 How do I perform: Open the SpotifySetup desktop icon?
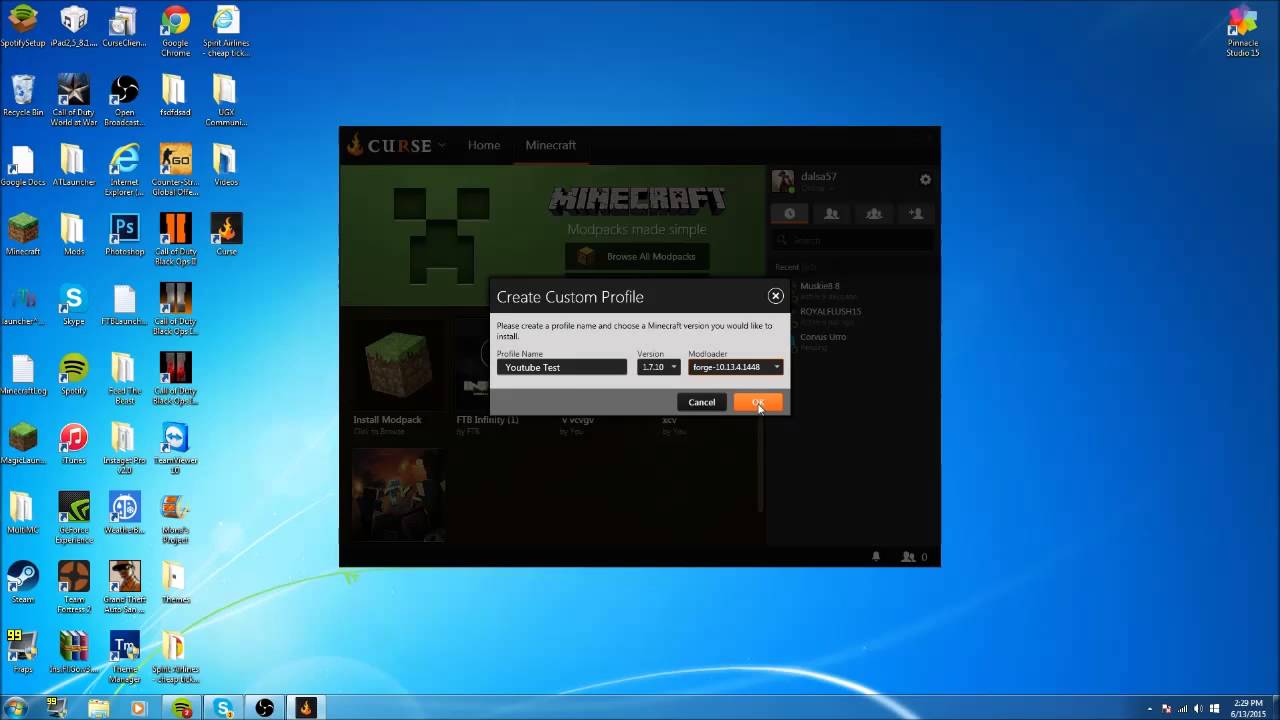(22, 27)
